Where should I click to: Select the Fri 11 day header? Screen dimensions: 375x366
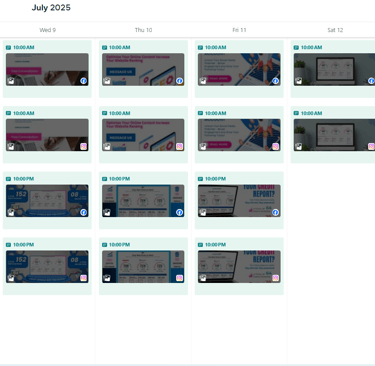239,30
